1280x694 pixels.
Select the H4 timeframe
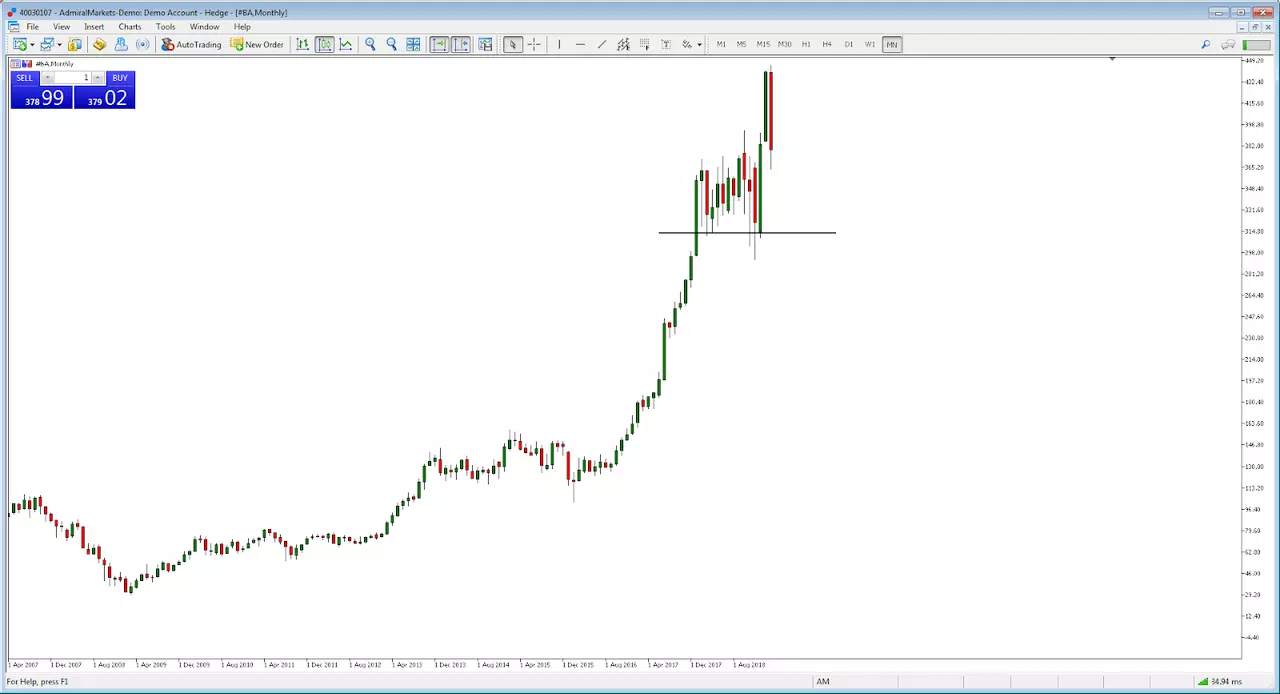(827, 44)
